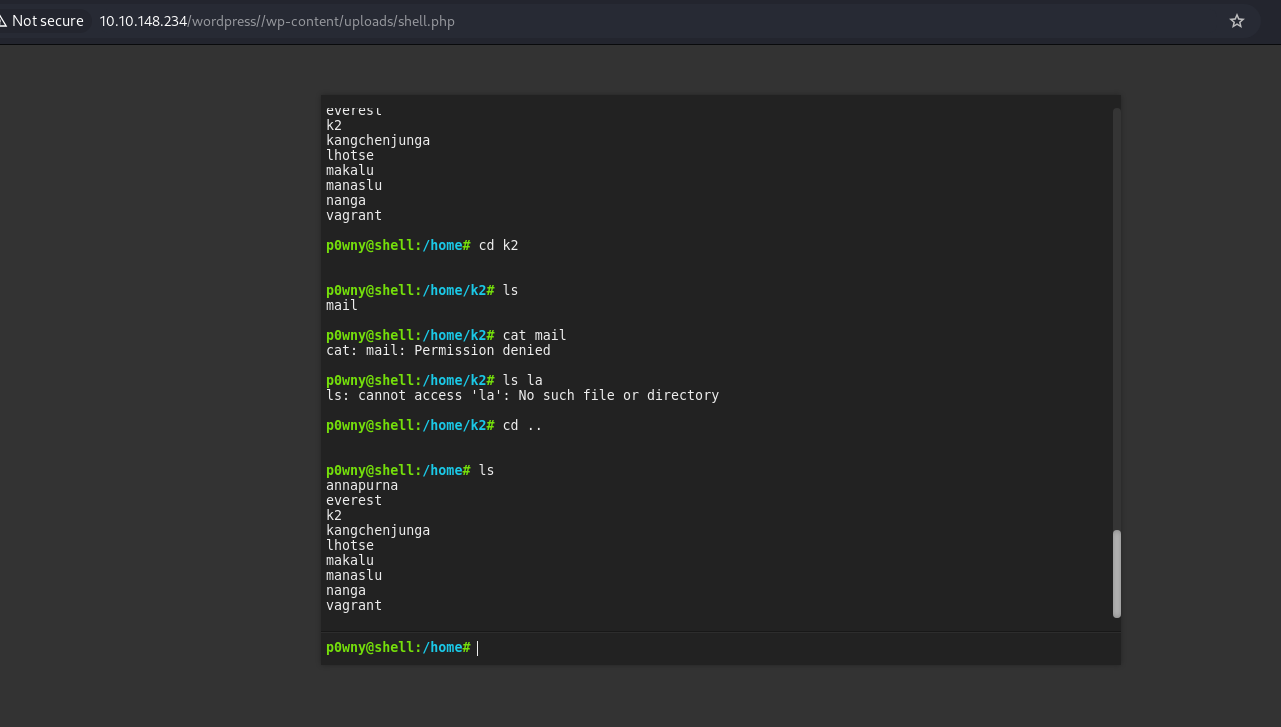Click 'vagrant' in the bottom directory listing
The image size is (1281, 727).
[x=354, y=605]
